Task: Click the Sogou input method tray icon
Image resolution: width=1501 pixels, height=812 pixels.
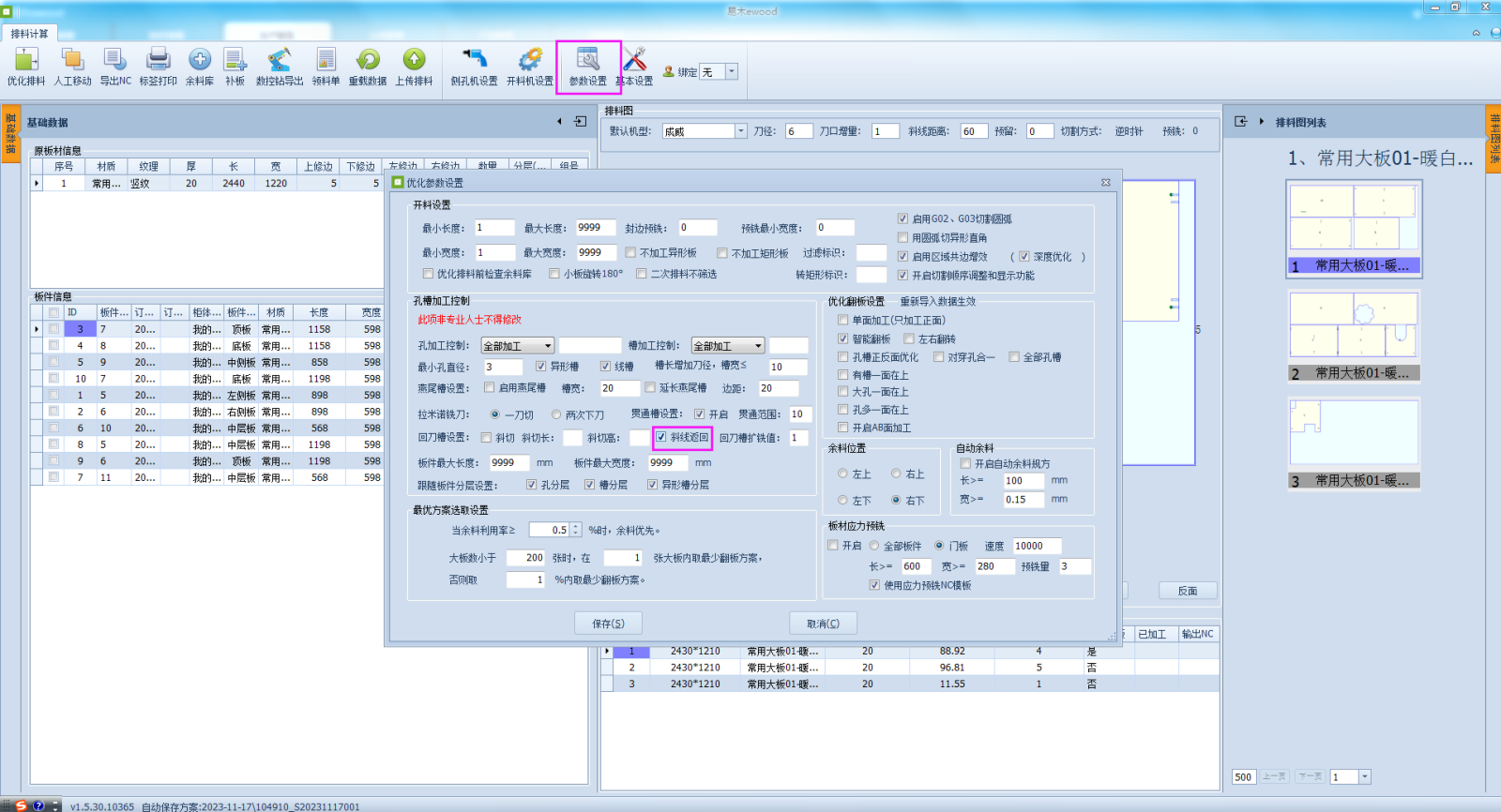Action: tap(21, 805)
